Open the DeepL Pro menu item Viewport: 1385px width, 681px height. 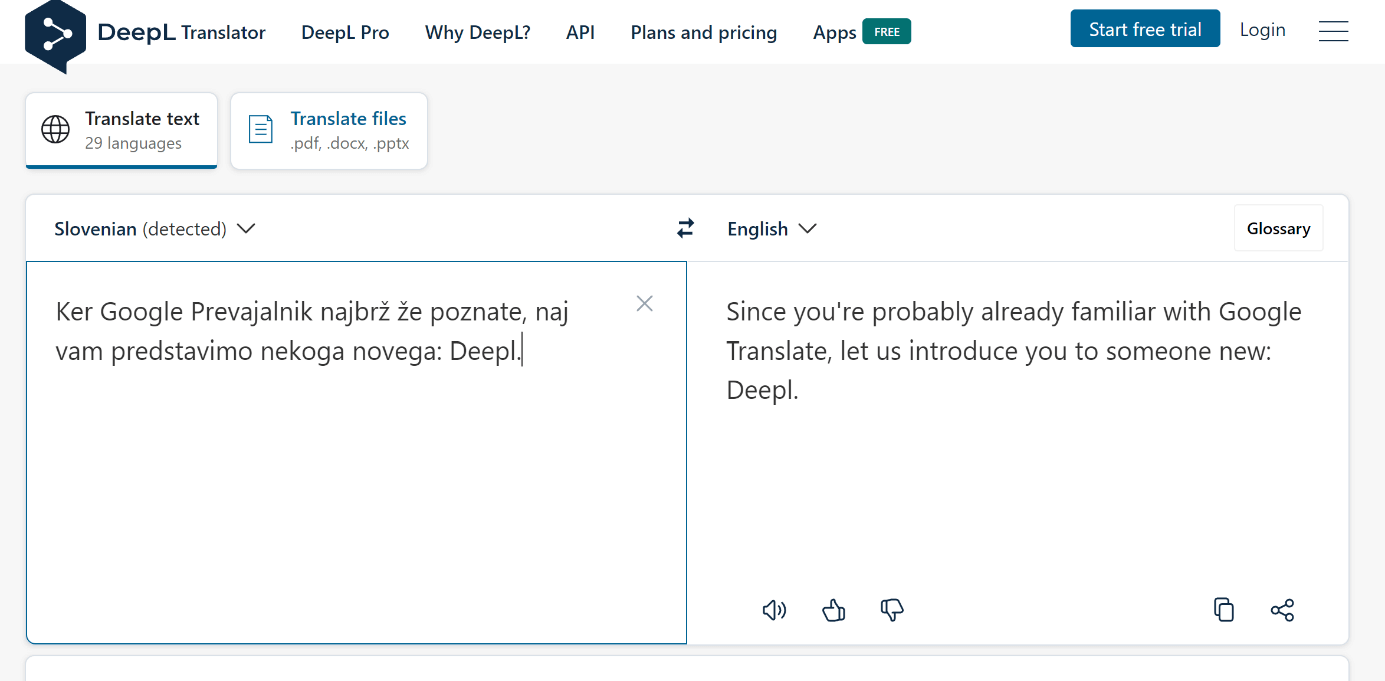[x=345, y=33]
